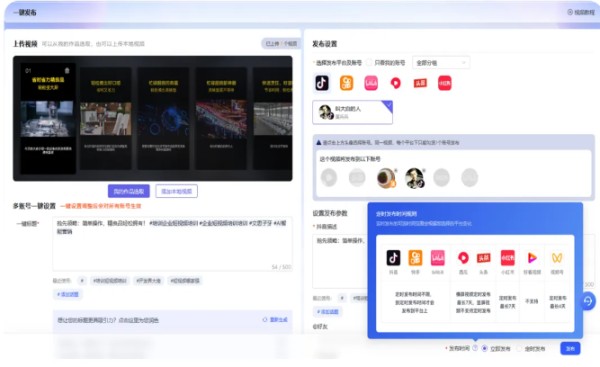Image resolution: width=600 pixels, height=367 pixels.
Task: Click the blue select-from-my-works button
Action: pos(129,191)
